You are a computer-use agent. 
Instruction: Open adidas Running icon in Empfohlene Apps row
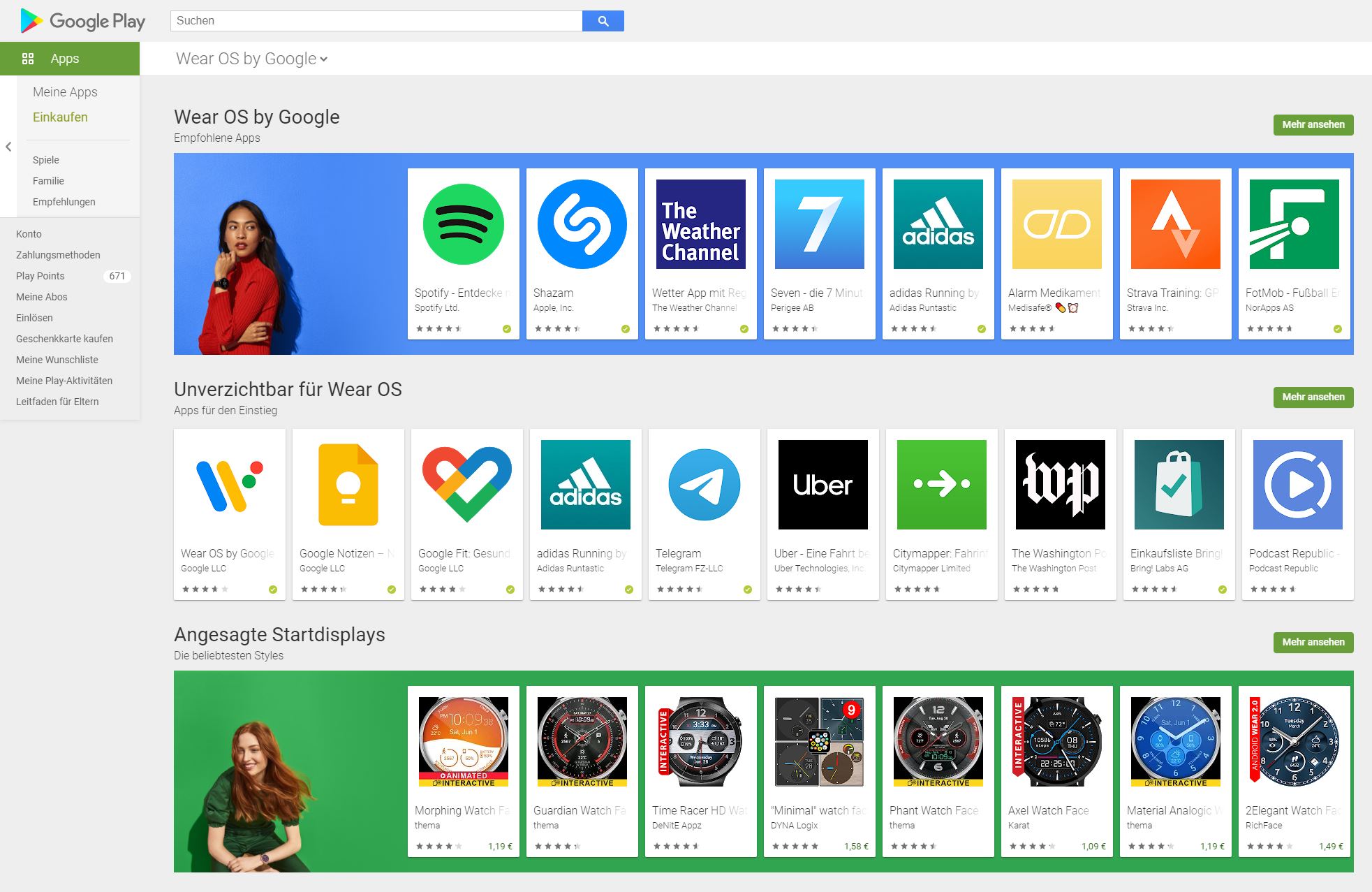938,224
